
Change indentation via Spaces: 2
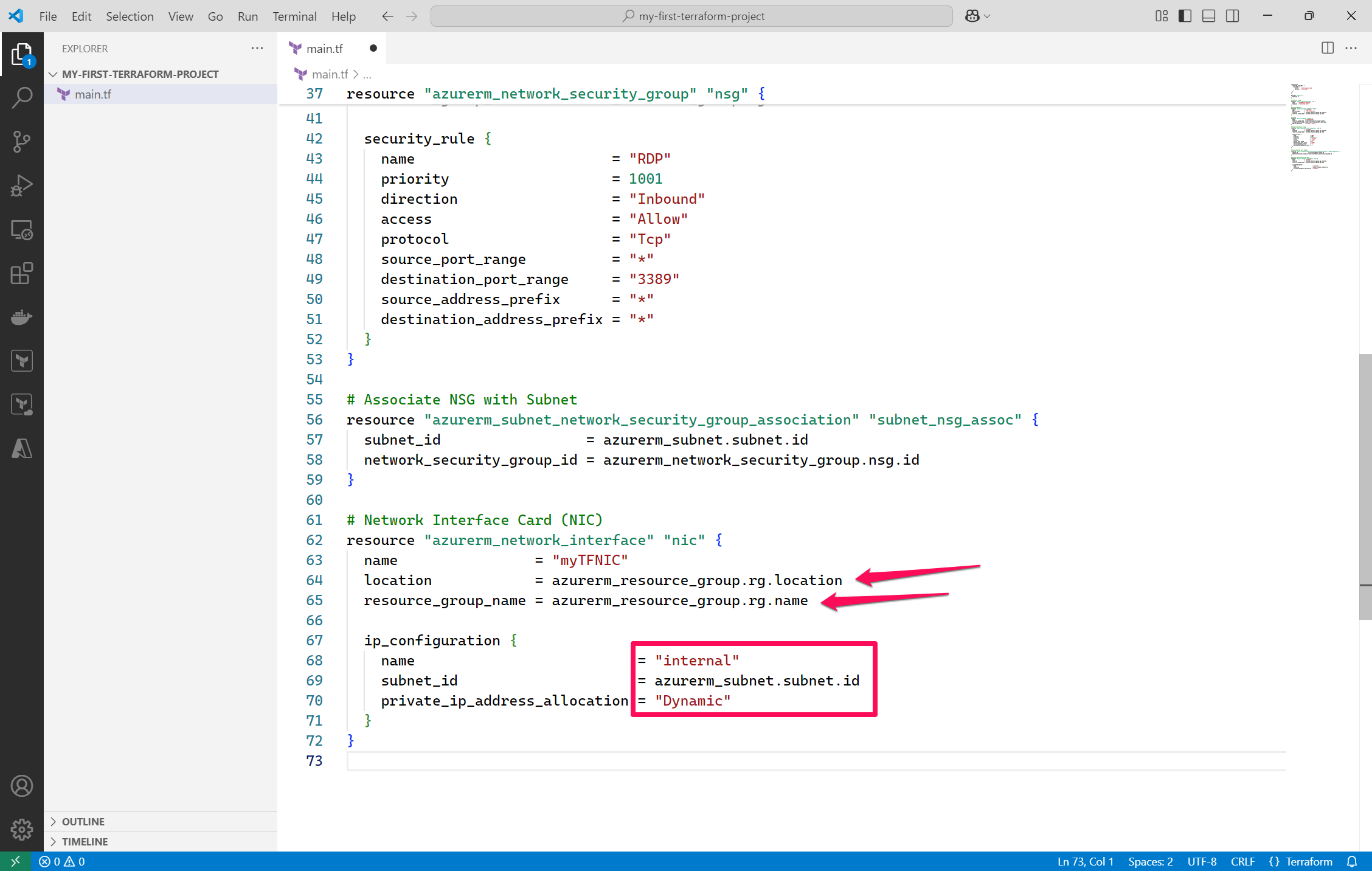1151,861
